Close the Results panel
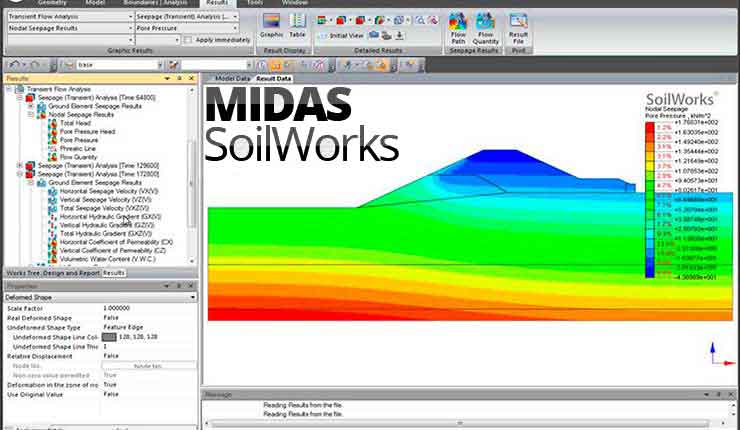The image size is (740, 430). point(191,78)
